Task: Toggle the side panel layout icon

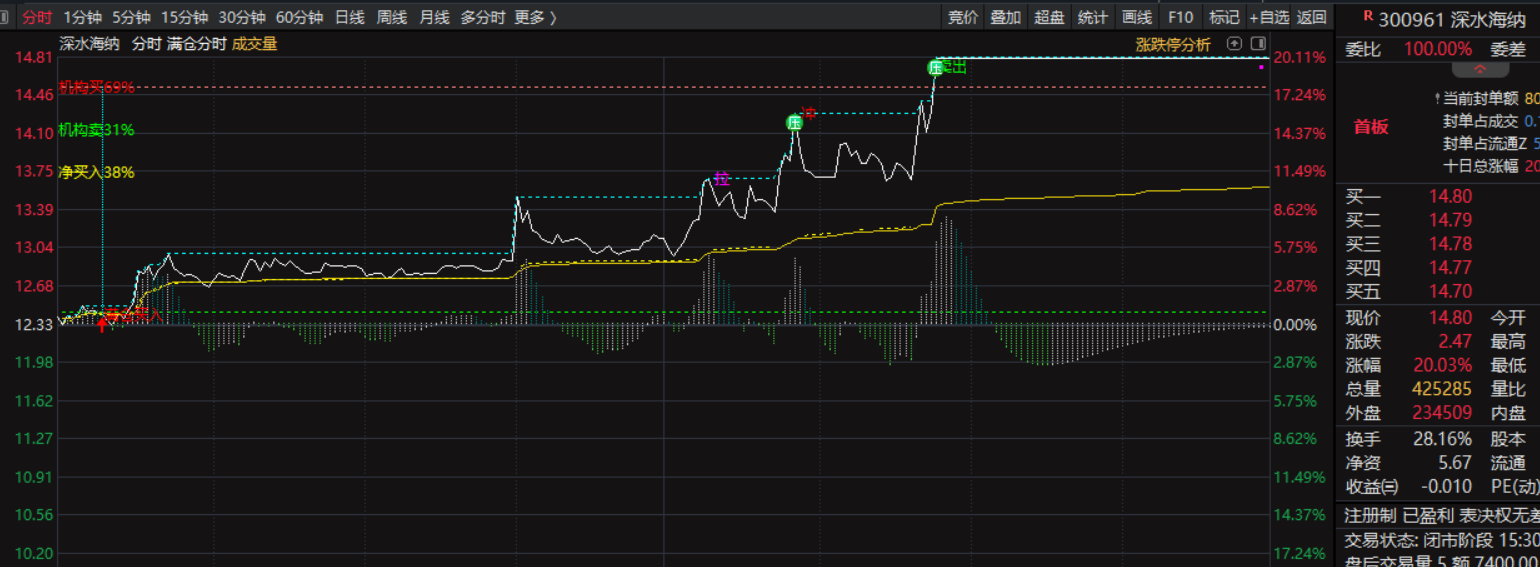Action: (x=1258, y=44)
